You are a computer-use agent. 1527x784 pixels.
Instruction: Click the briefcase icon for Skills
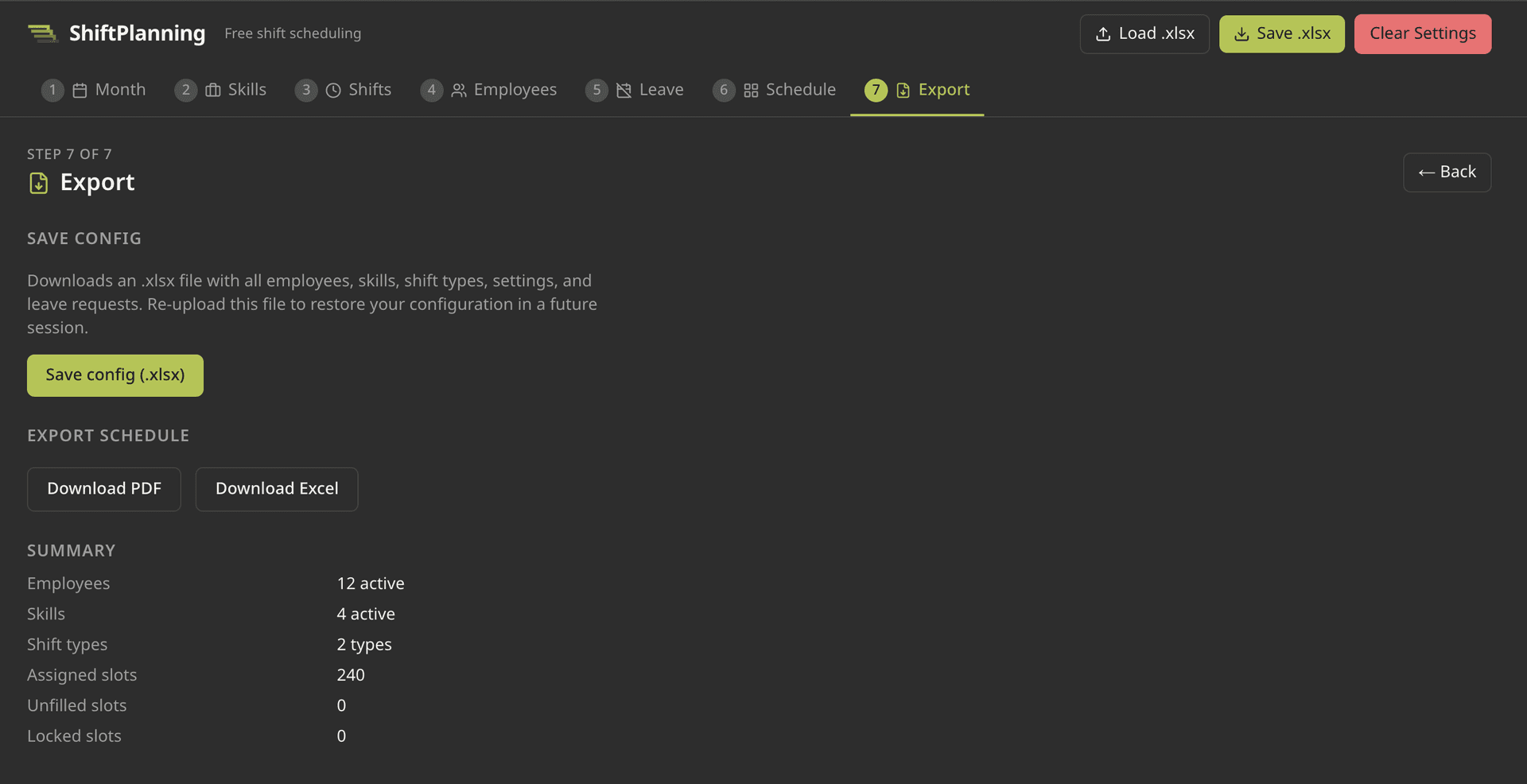[x=212, y=91]
